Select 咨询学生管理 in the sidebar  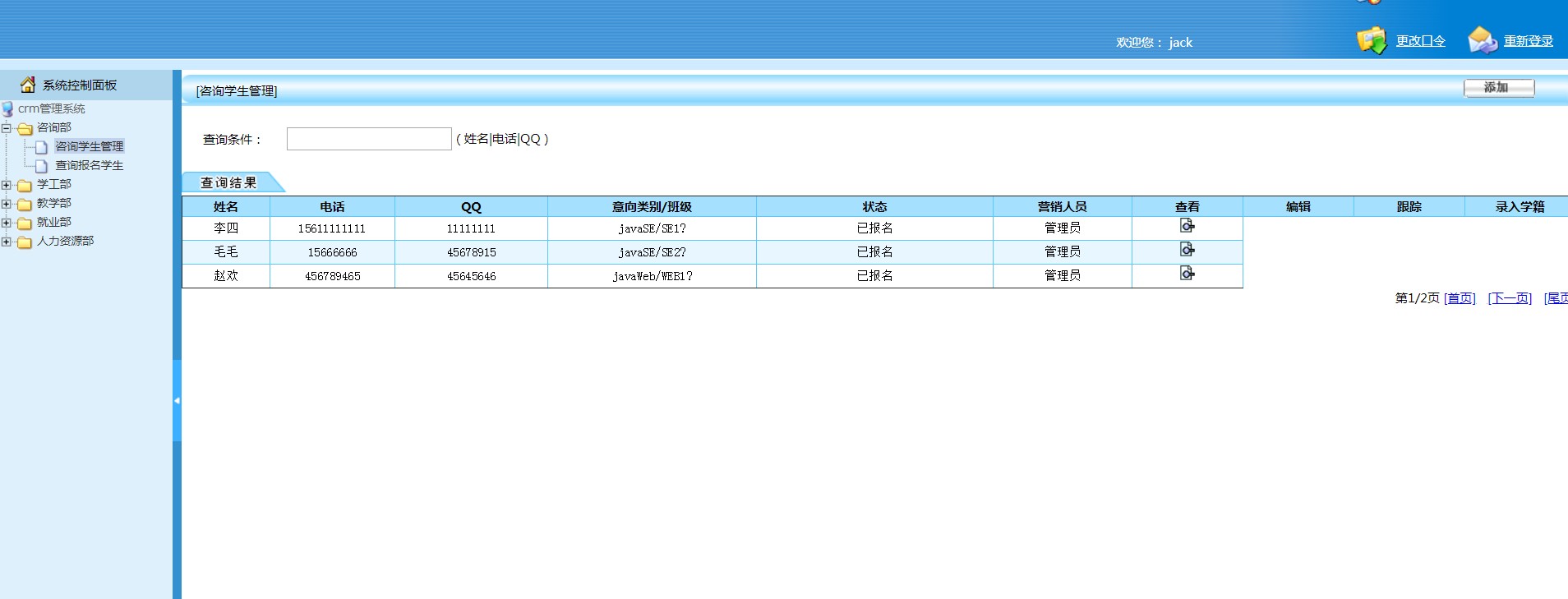(89, 146)
